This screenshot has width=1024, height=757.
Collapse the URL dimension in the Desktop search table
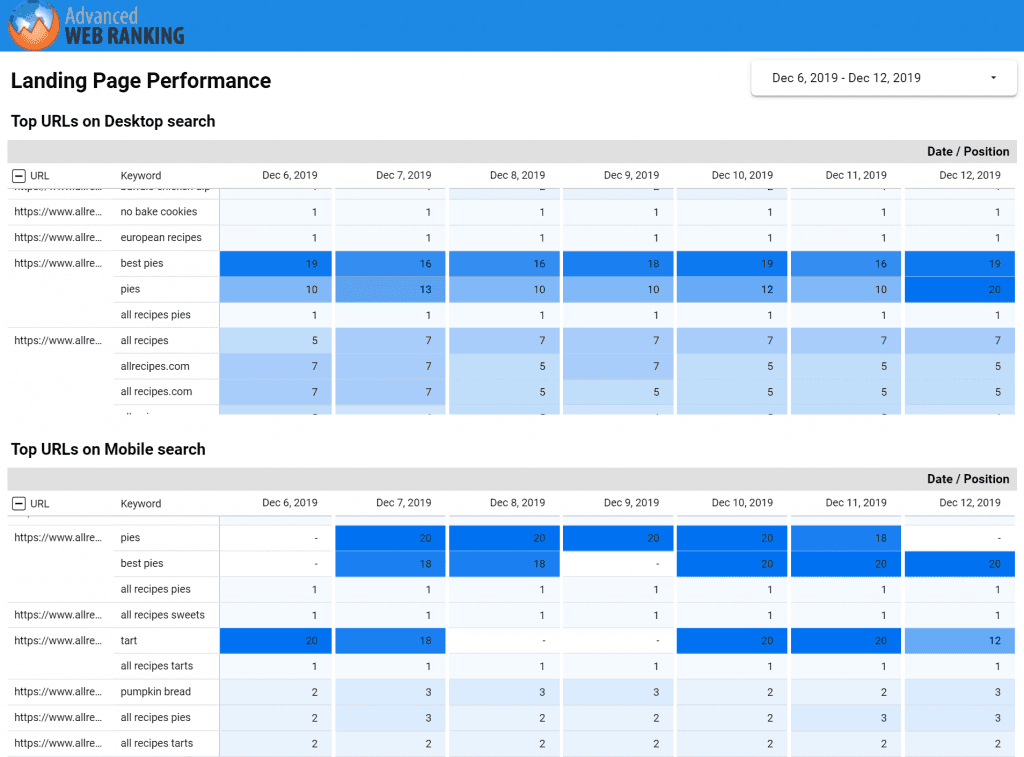click(x=19, y=176)
